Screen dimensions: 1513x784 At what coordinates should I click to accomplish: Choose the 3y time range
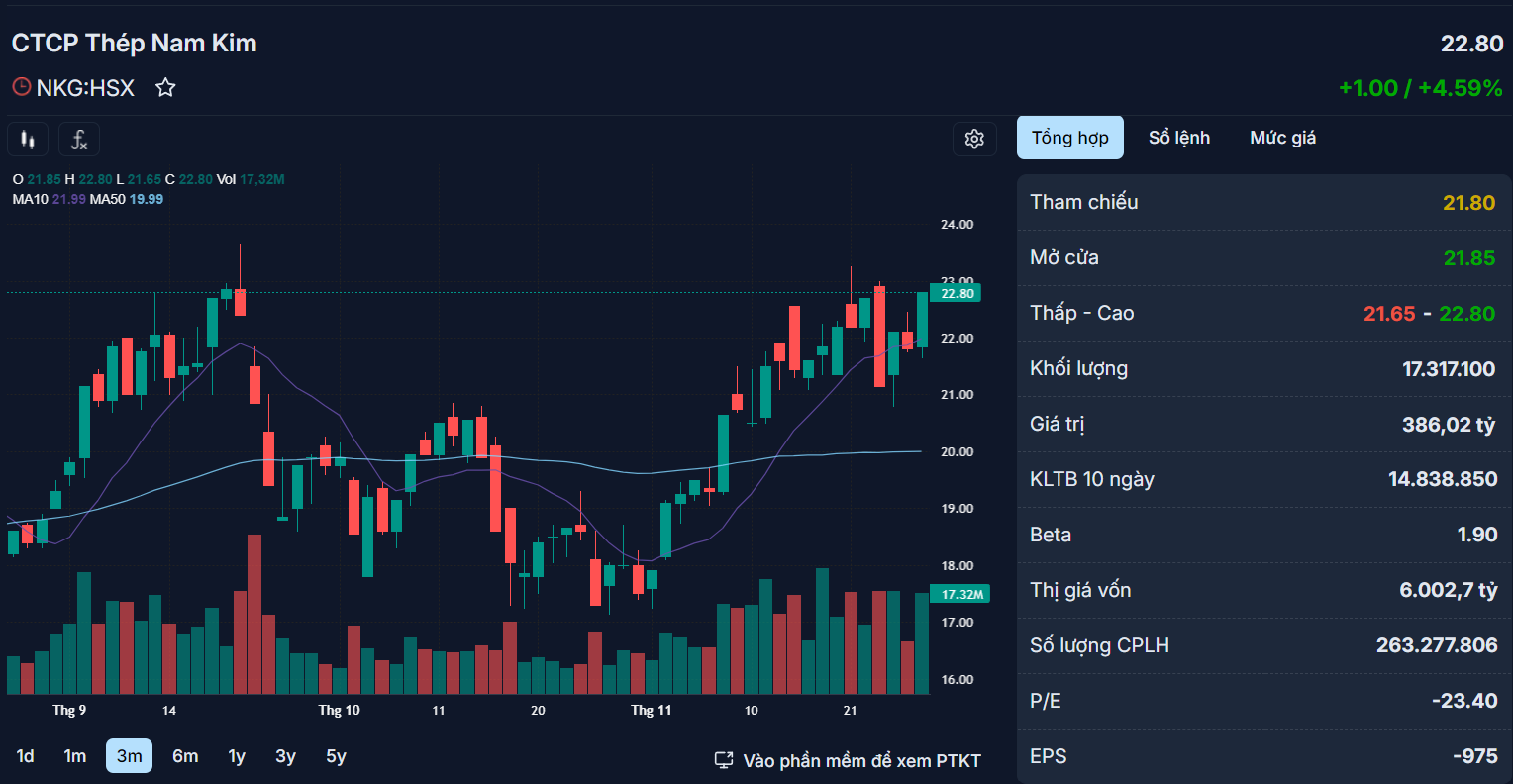(x=286, y=756)
